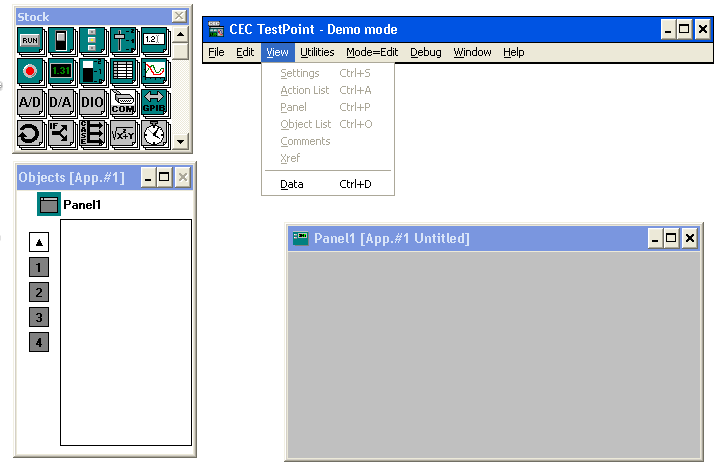Select the COM serial port stock object

point(124,103)
